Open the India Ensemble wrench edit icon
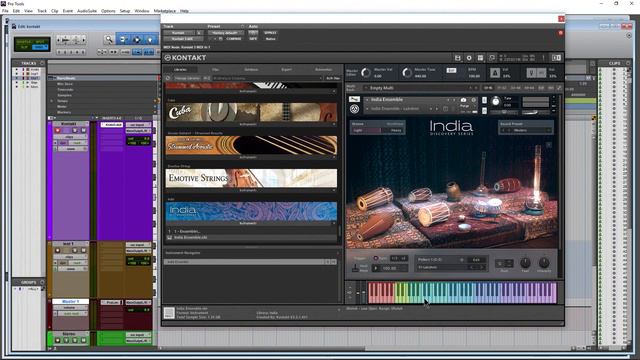The width and height of the screenshot is (640, 360). pos(354,99)
